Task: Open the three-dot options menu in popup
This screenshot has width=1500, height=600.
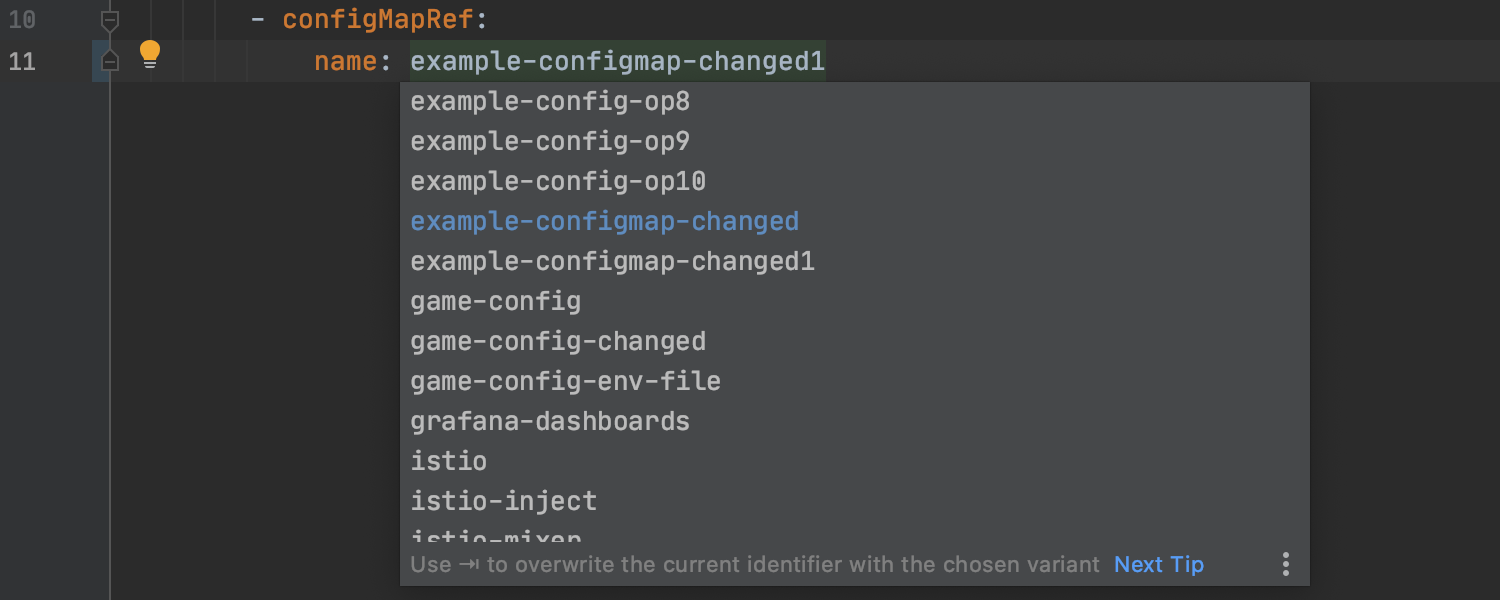Action: pyautogui.click(x=1286, y=564)
